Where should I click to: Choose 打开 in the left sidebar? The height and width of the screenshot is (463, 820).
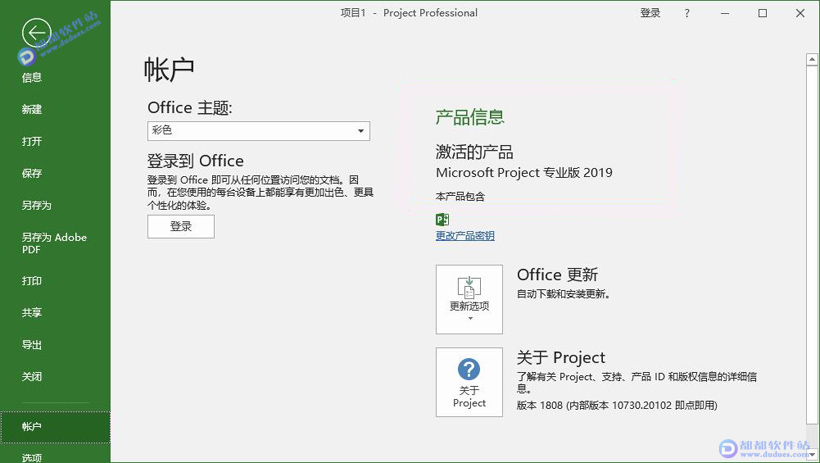(x=32, y=141)
